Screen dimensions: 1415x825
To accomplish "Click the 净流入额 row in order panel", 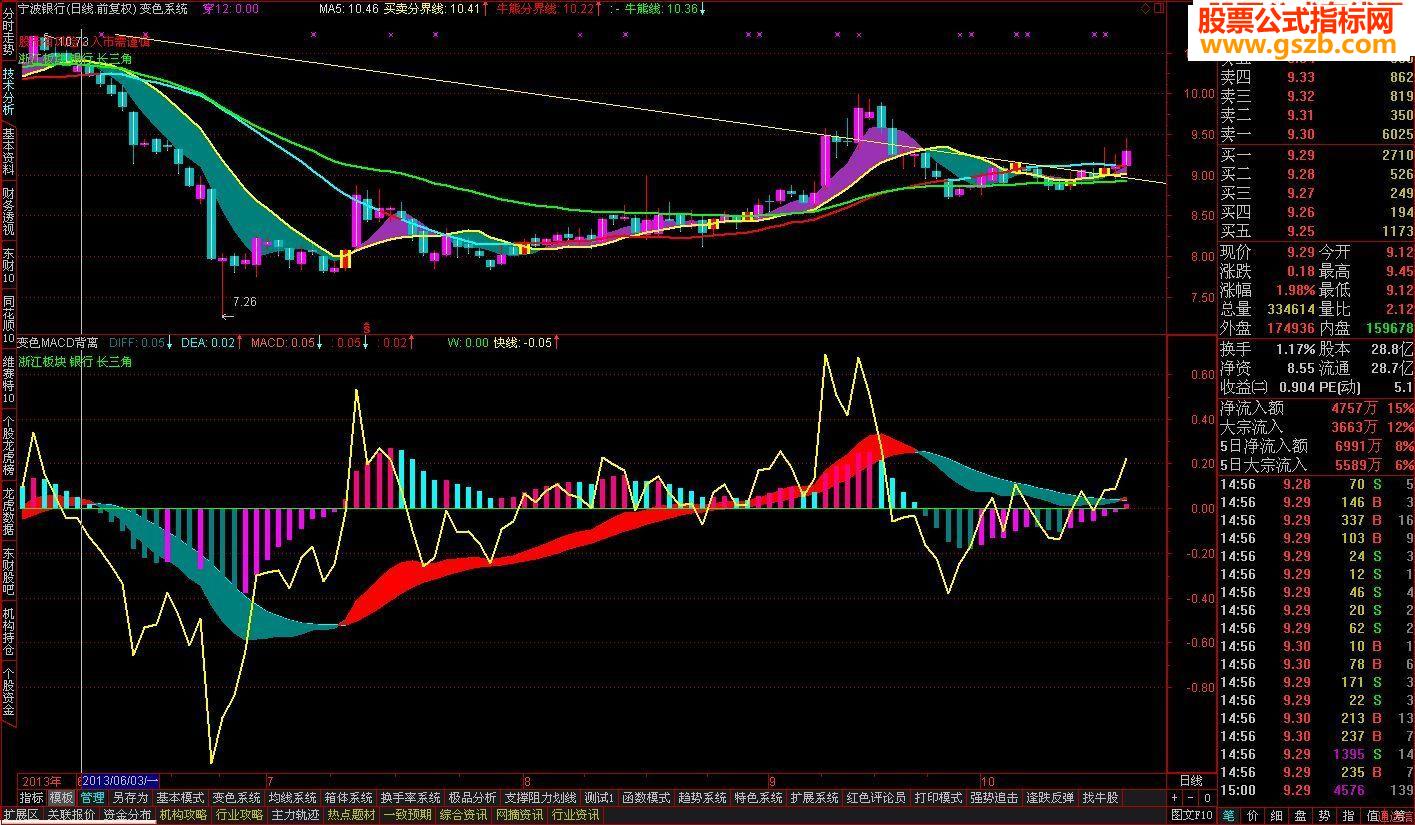I will coord(1316,408).
